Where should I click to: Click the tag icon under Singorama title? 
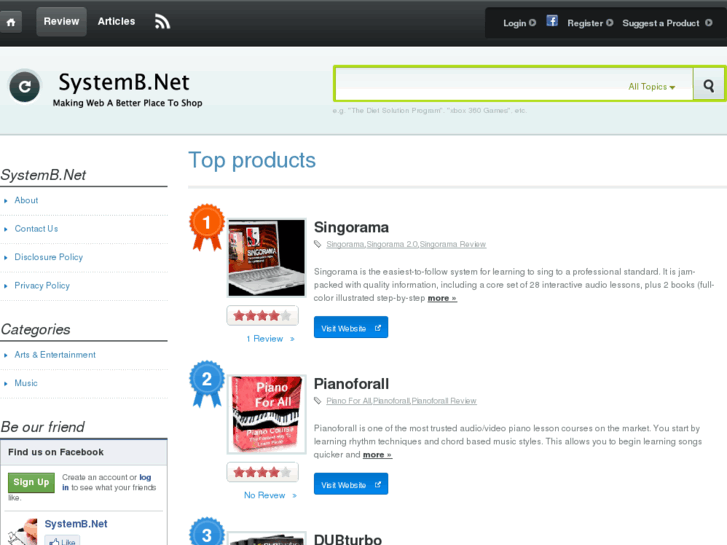click(x=318, y=244)
